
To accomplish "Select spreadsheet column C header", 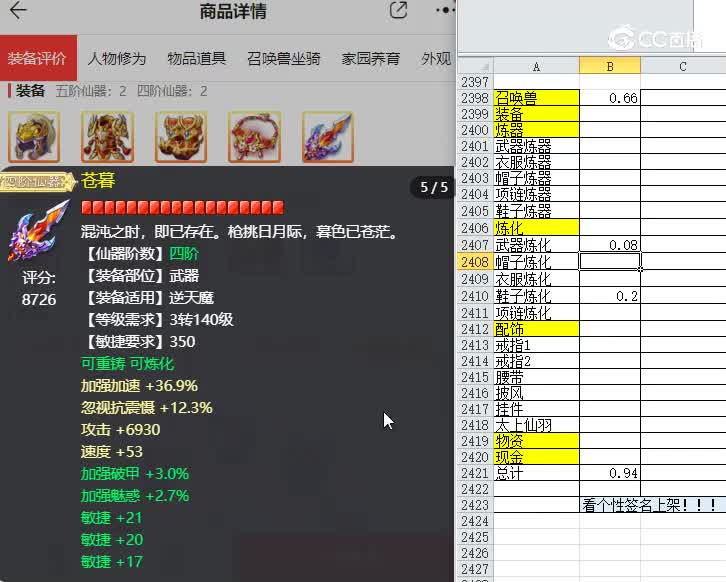I will tap(683, 67).
